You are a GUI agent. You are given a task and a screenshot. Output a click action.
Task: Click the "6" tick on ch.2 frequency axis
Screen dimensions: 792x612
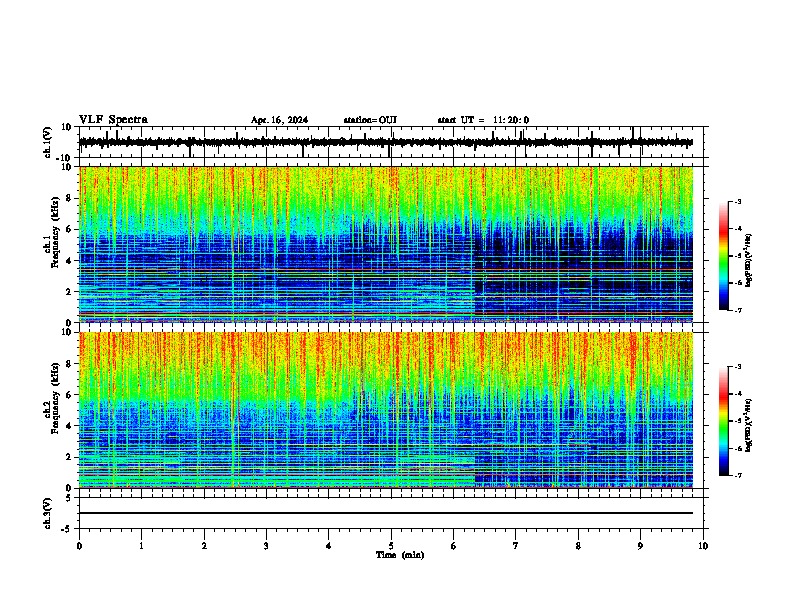click(70, 395)
